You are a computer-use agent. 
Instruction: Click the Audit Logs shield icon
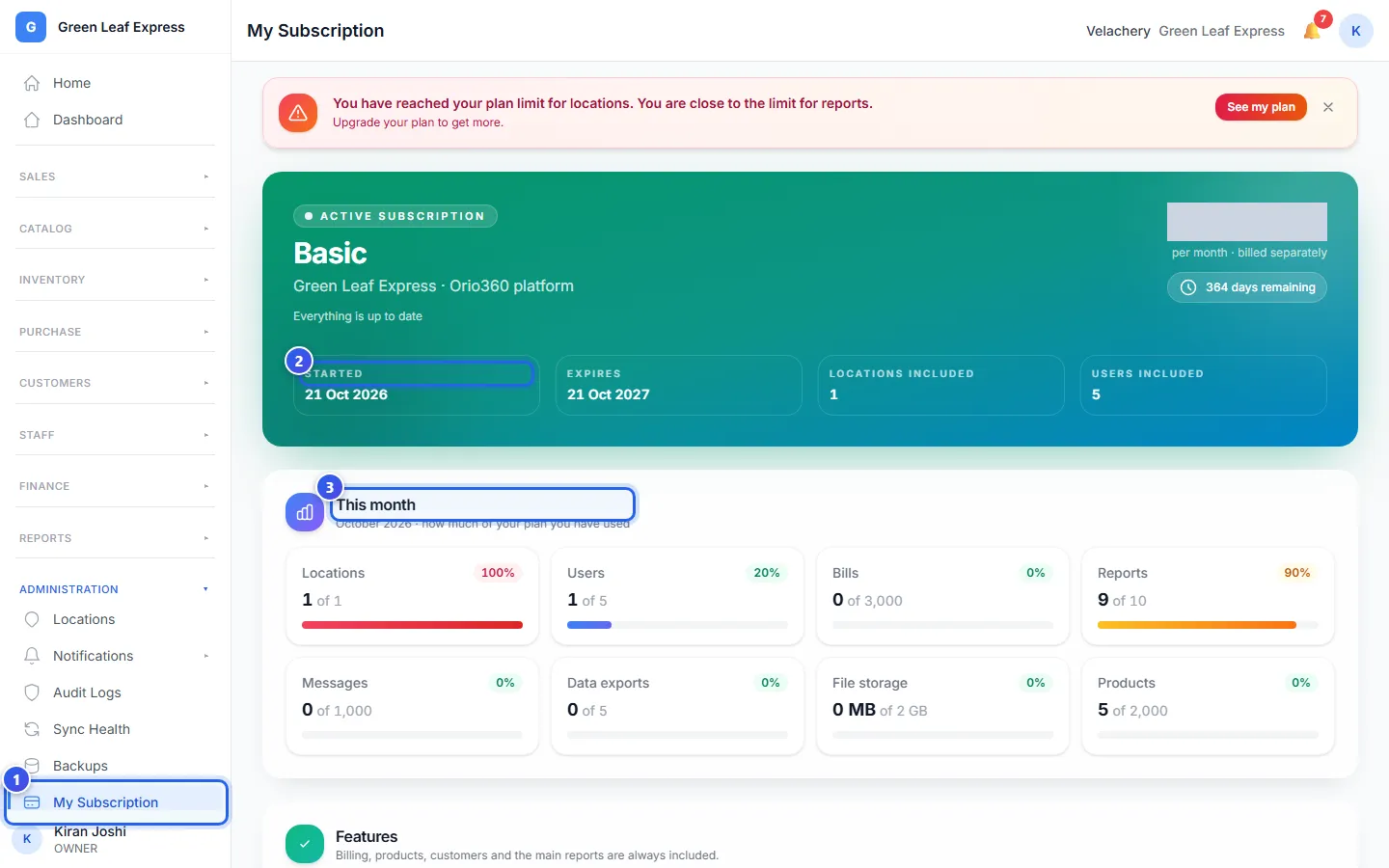32,692
